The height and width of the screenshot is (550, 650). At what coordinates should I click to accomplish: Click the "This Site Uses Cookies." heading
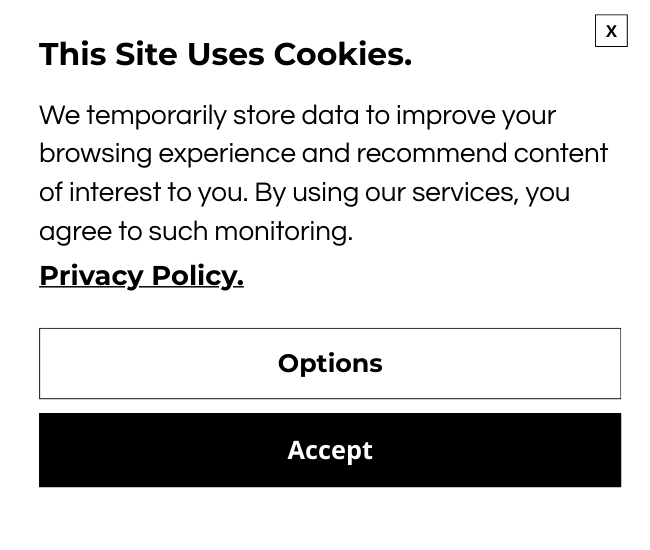[x=225, y=54]
